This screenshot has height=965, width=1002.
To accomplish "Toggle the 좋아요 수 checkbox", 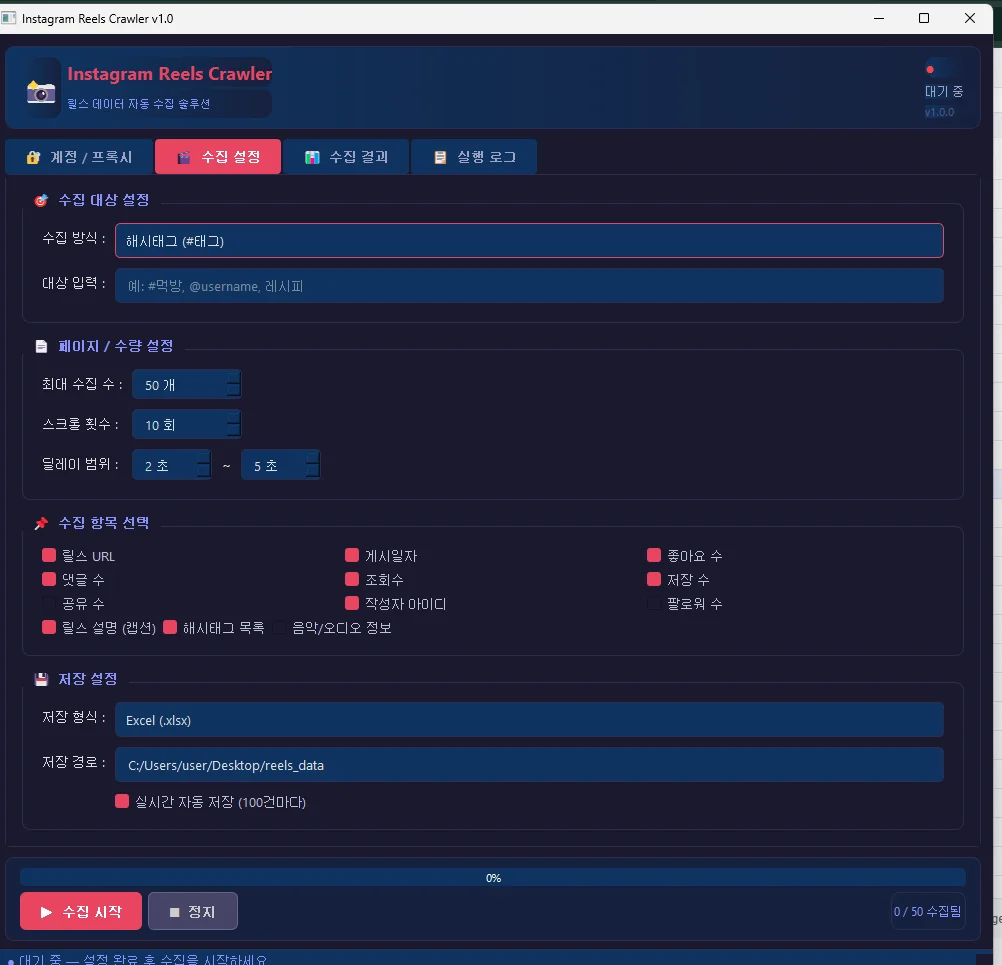I will click(654, 555).
